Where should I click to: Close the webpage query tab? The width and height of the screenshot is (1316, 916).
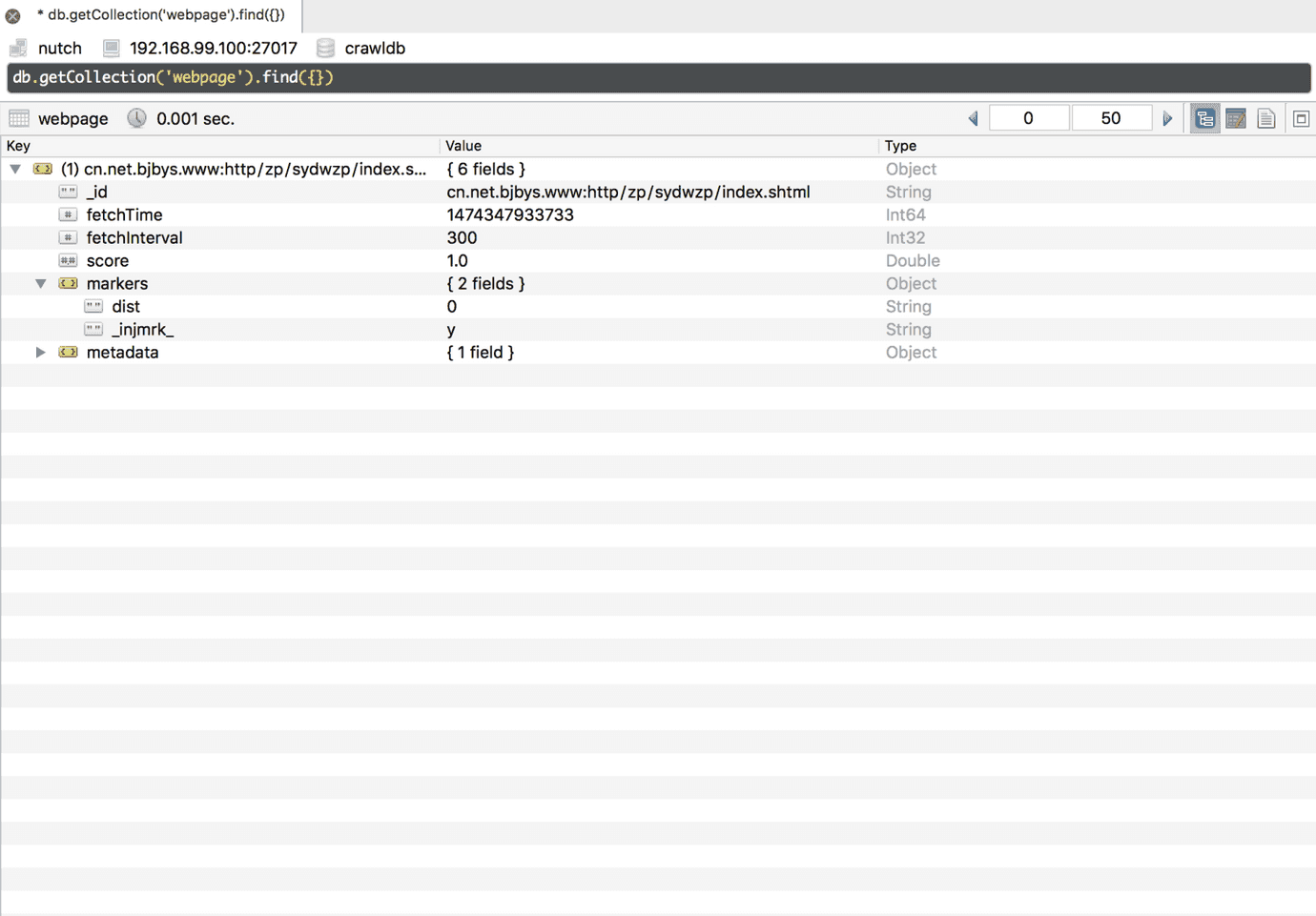click(13, 15)
